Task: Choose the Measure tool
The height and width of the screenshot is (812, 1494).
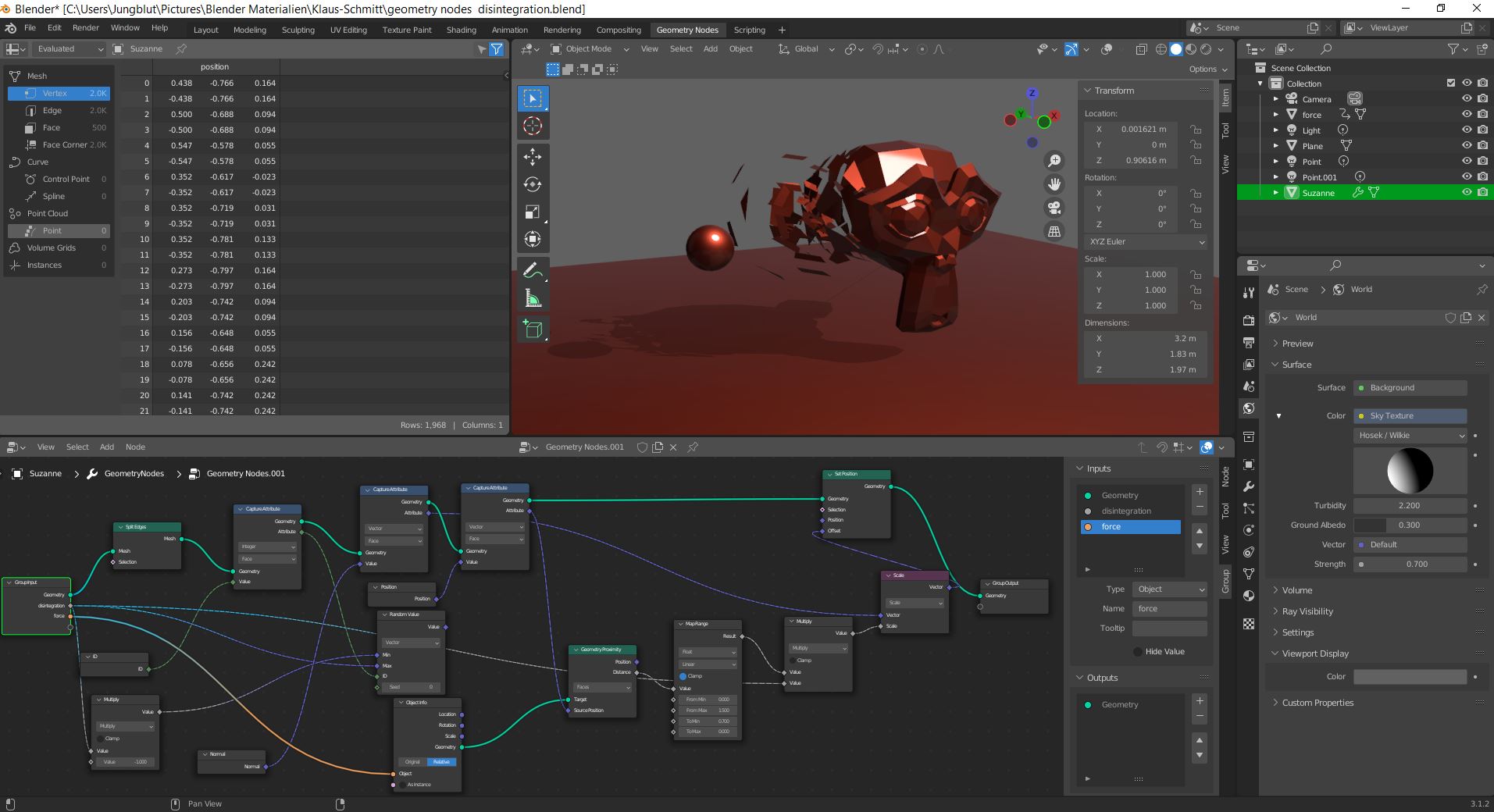Action: pos(533,299)
